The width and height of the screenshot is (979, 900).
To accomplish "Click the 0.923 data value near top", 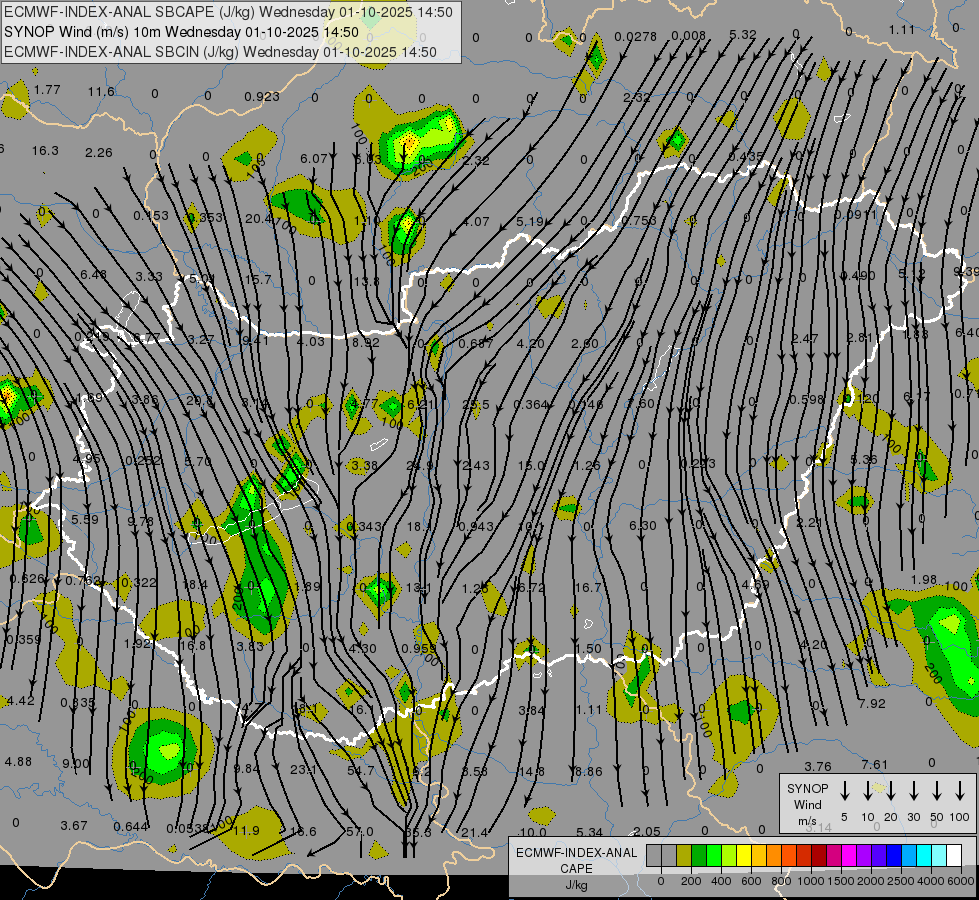I will click(x=262, y=96).
